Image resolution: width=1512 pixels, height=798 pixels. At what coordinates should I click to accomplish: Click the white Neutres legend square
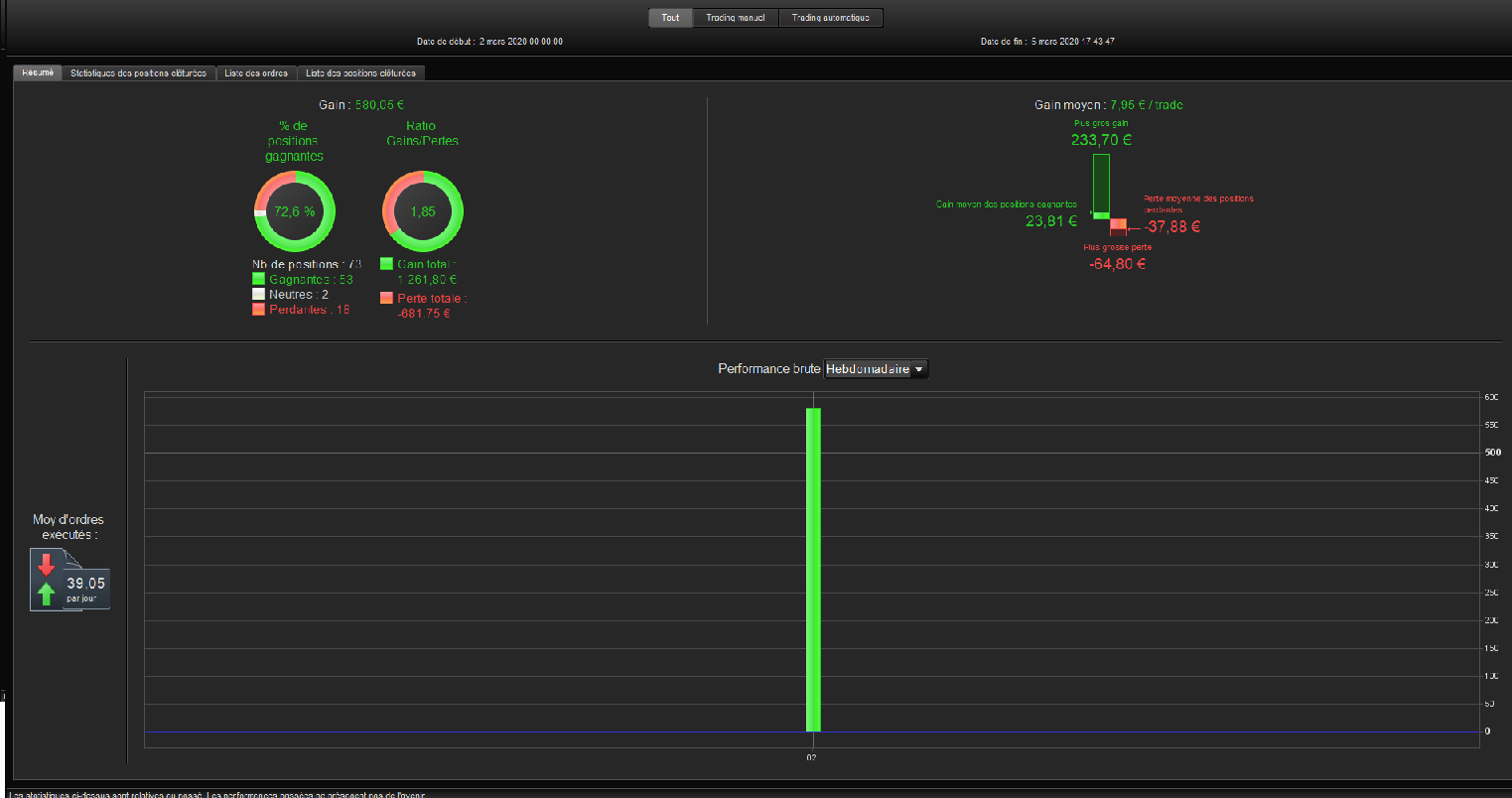259,295
